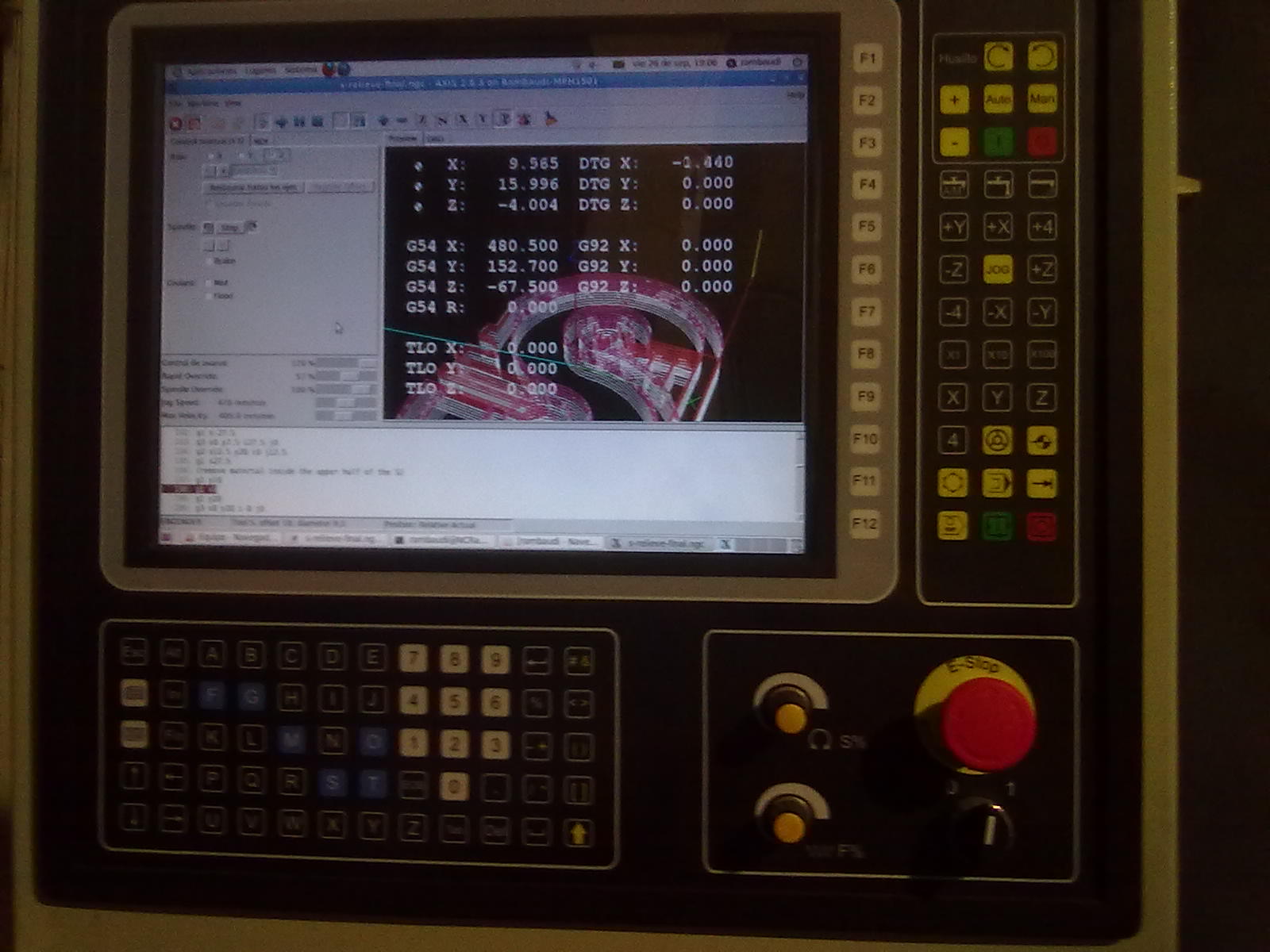Open the Help menu
The image size is (1270, 952).
pyautogui.click(x=795, y=94)
